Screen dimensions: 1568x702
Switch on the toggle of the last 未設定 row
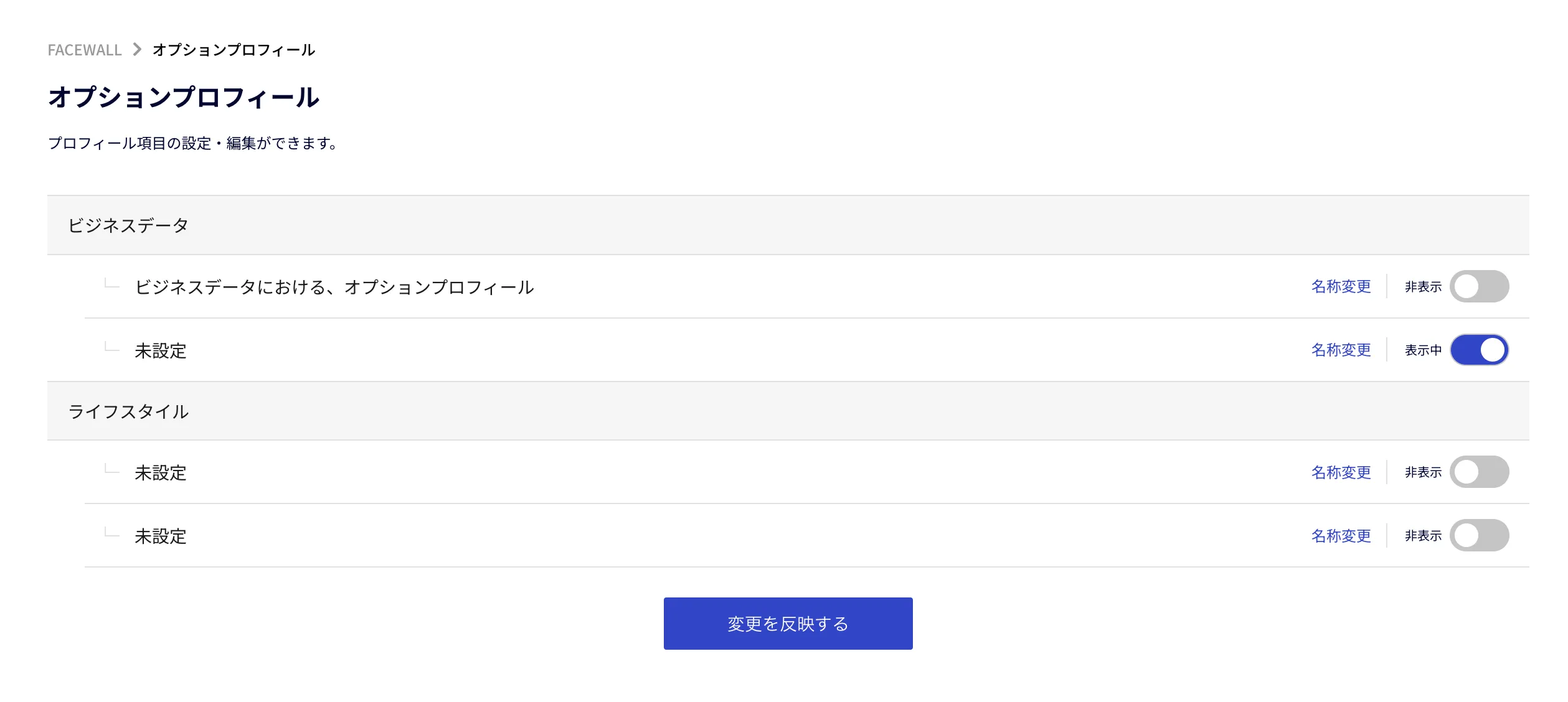click(1479, 535)
